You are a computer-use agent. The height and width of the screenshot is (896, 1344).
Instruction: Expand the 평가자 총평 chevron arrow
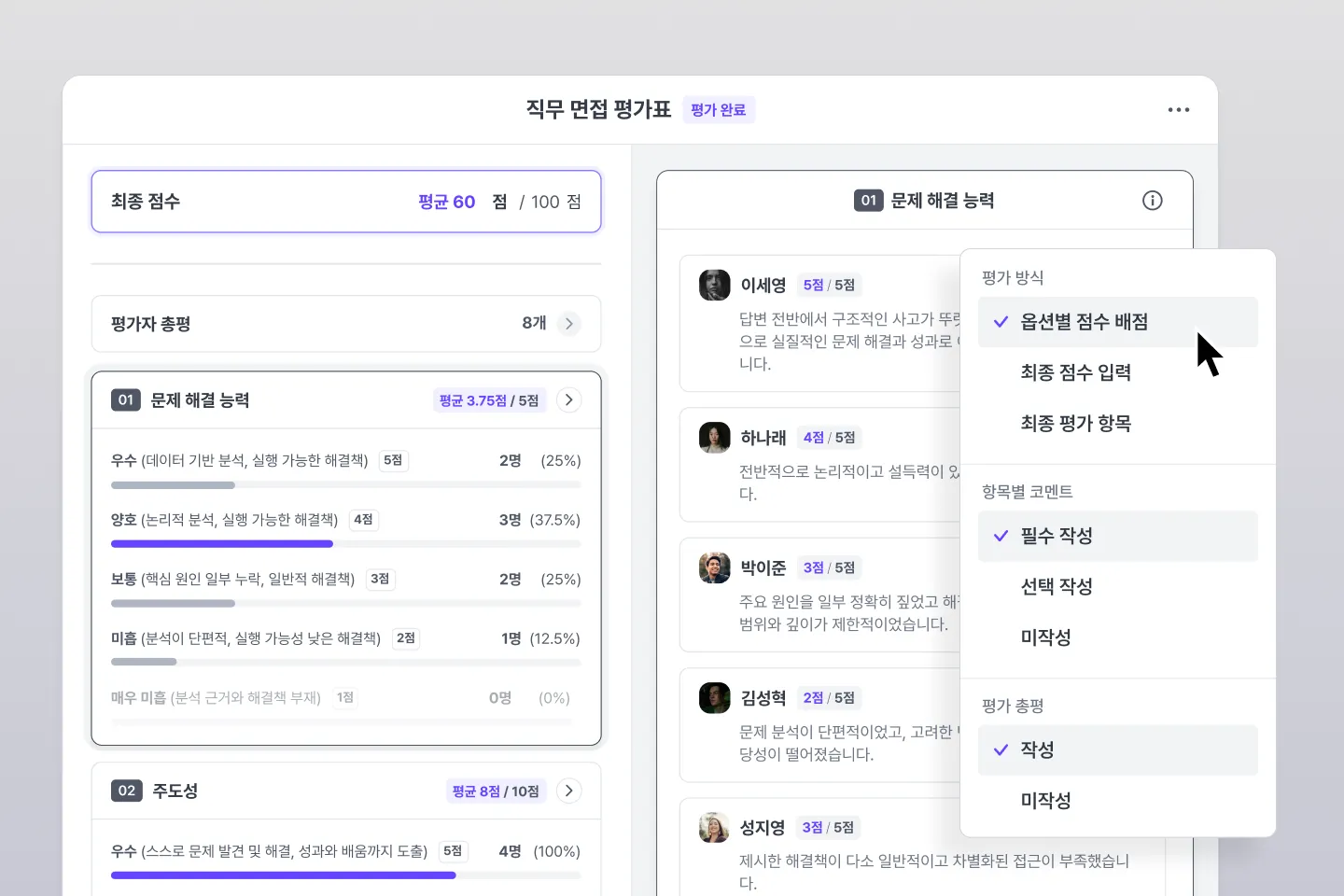click(569, 324)
